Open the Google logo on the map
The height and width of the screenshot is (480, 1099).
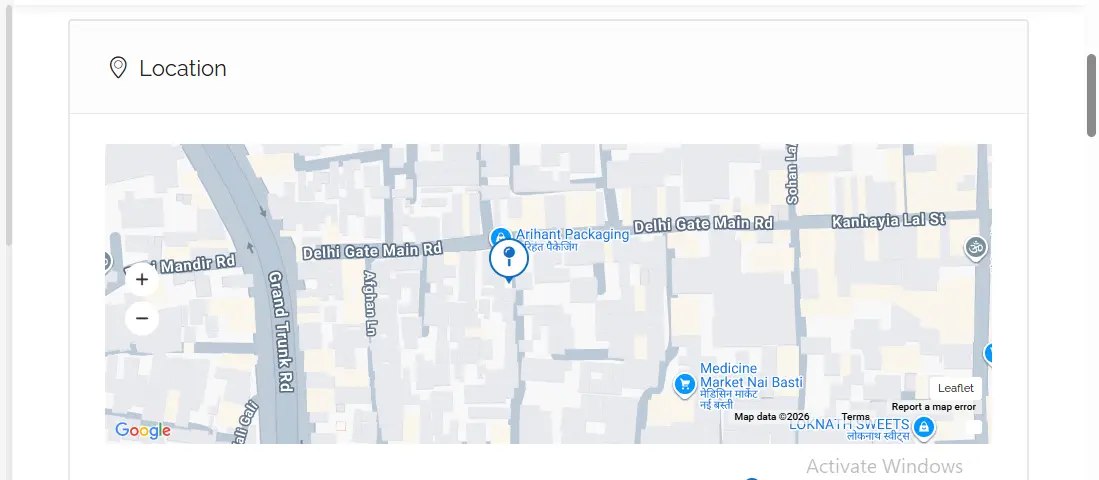[x=143, y=430]
